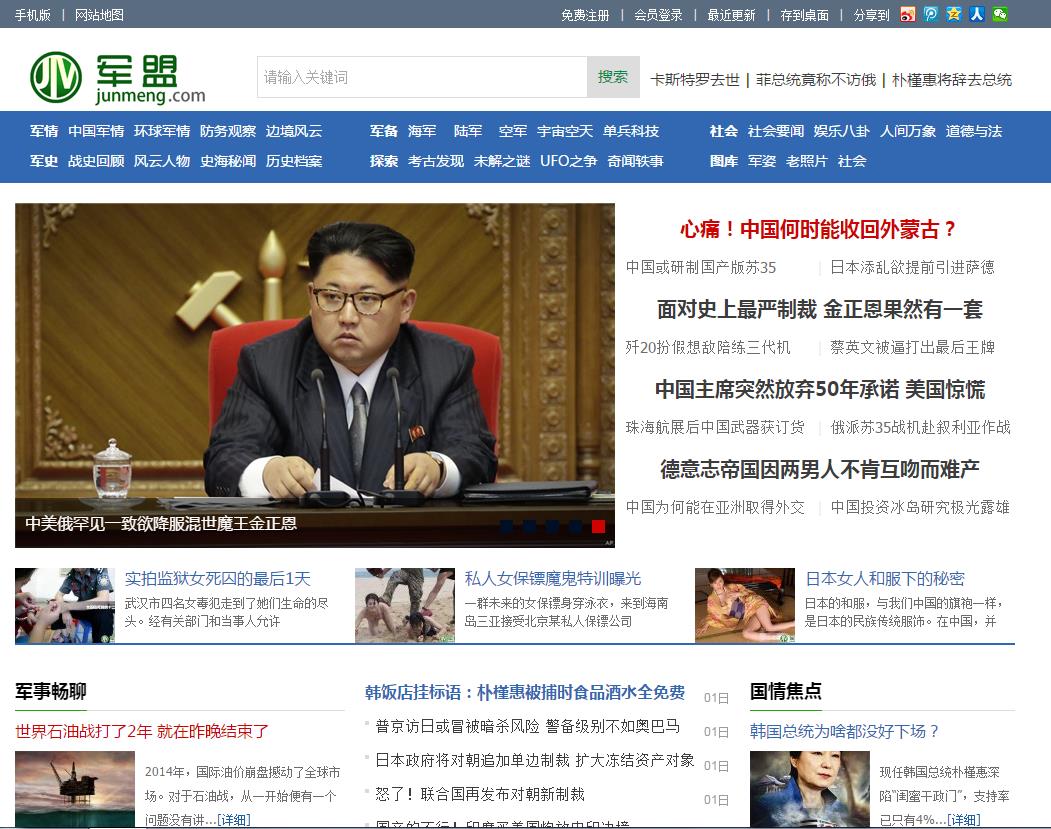Open 风云人物 in navigation bar
The width and height of the screenshot is (1051, 829).
162,162
